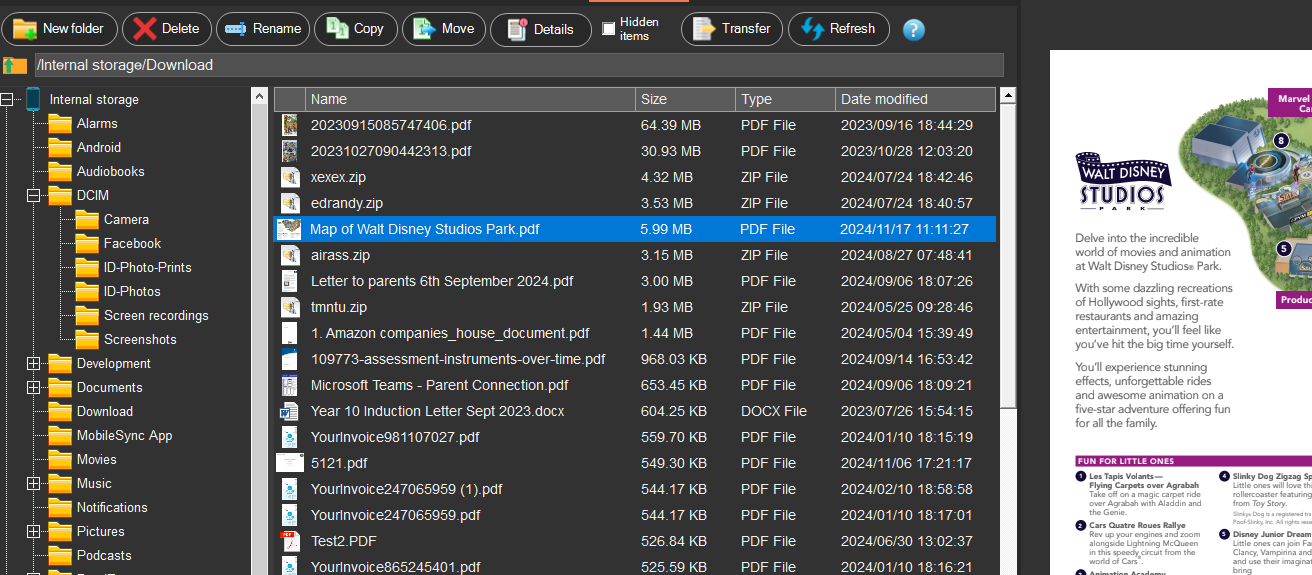The image size is (1312, 575).
Task: Click the file list scroll up arrow
Action: point(1008,96)
